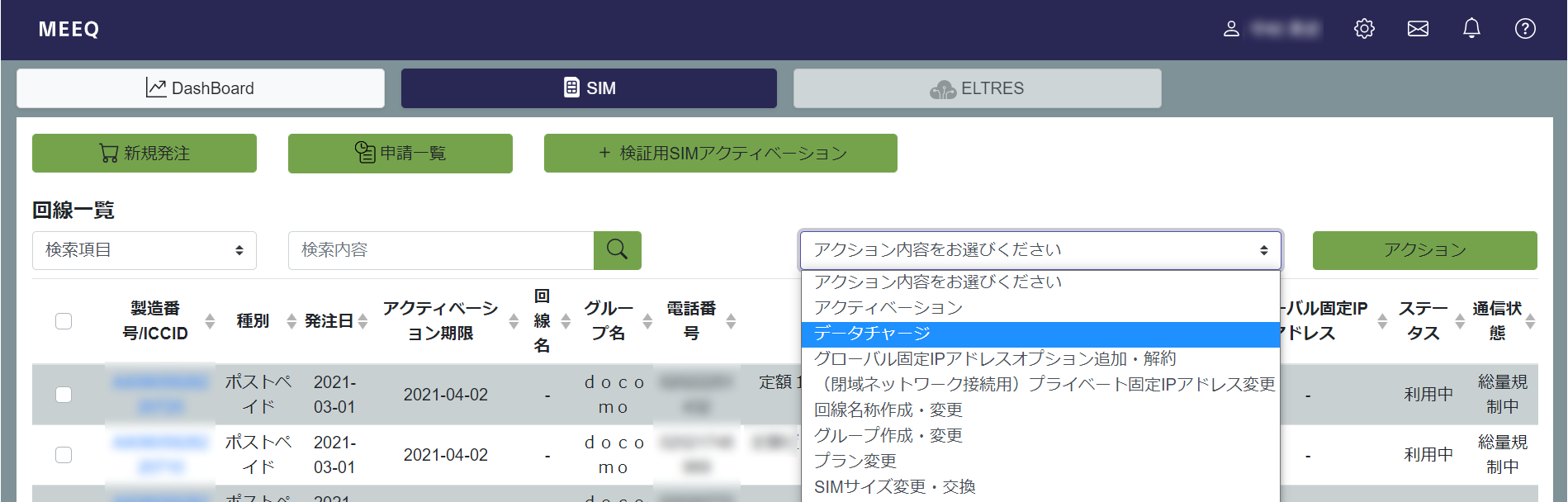Select グローバル固定IPアドレスオプション追加・解約 option
The image size is (1568, 502).
click(x=1040, y=359)
